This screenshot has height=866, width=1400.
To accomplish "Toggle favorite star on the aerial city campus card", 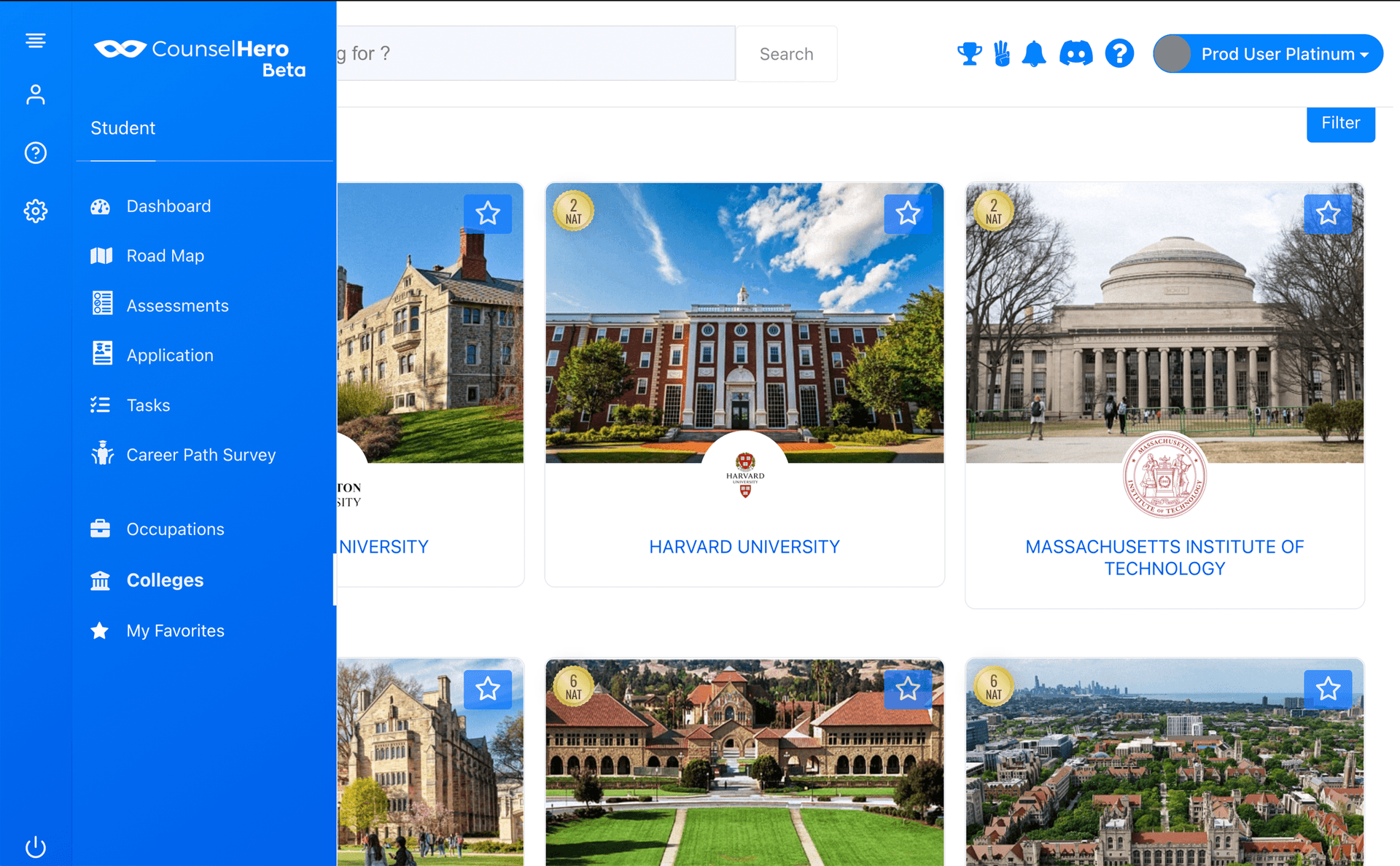I will [1328, 689].
